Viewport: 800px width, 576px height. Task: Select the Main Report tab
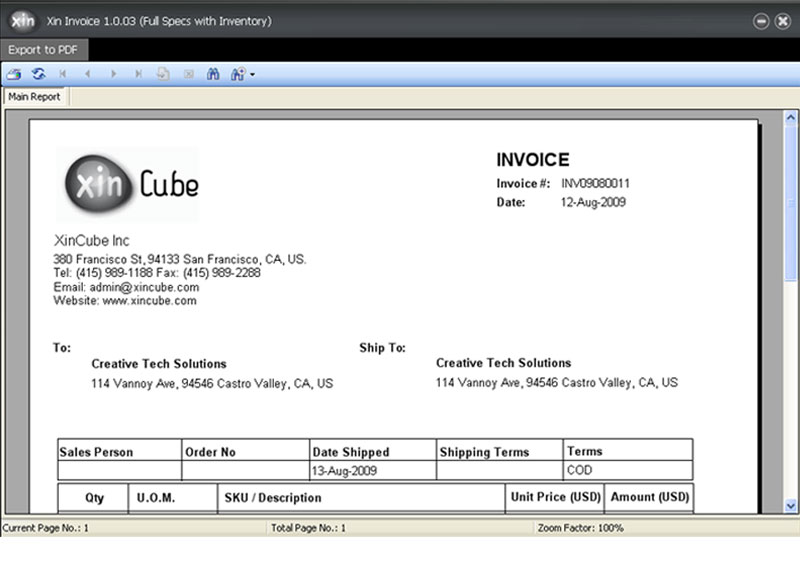[x=34, y=97]
